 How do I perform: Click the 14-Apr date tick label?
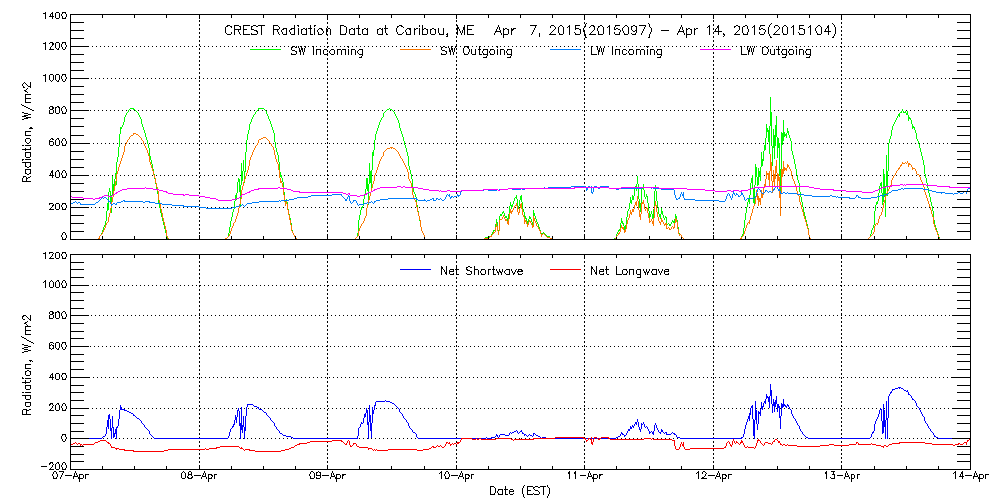pyautogui.click(x=969, y=477)
